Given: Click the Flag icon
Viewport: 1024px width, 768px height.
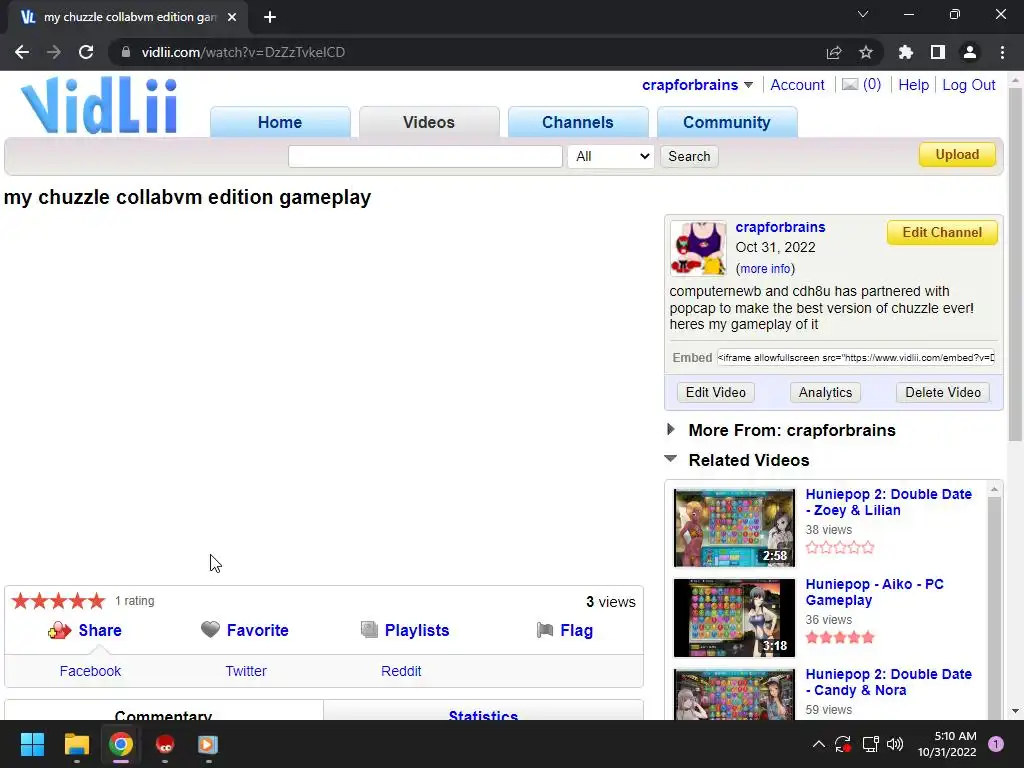Looking at the screenshot, I should pos(545,630).
